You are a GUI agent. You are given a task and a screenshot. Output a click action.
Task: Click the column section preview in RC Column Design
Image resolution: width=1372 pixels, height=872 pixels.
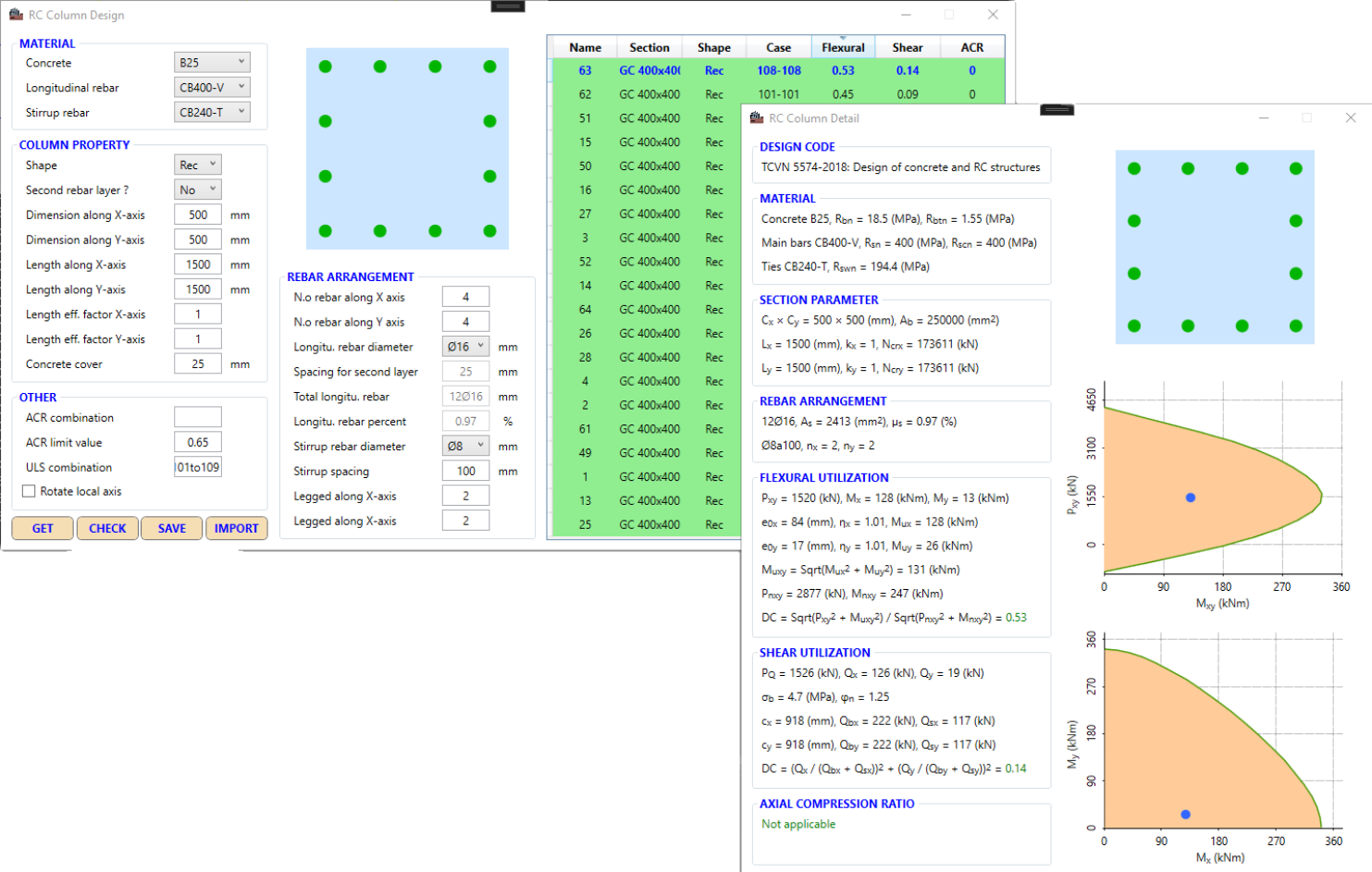407,148
